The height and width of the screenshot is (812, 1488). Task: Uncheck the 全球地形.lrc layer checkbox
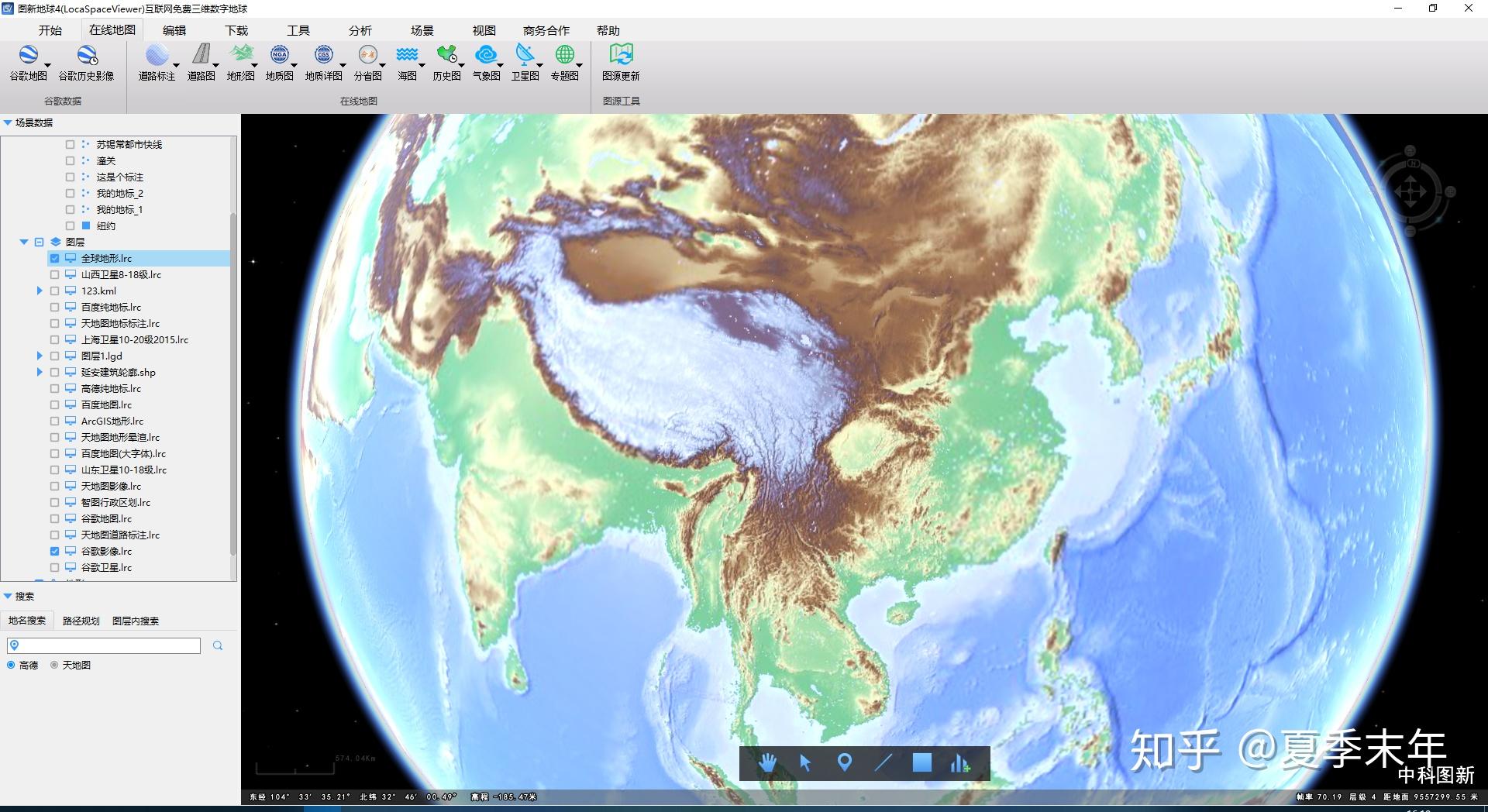pyautogui.click(x=54, y=259)
